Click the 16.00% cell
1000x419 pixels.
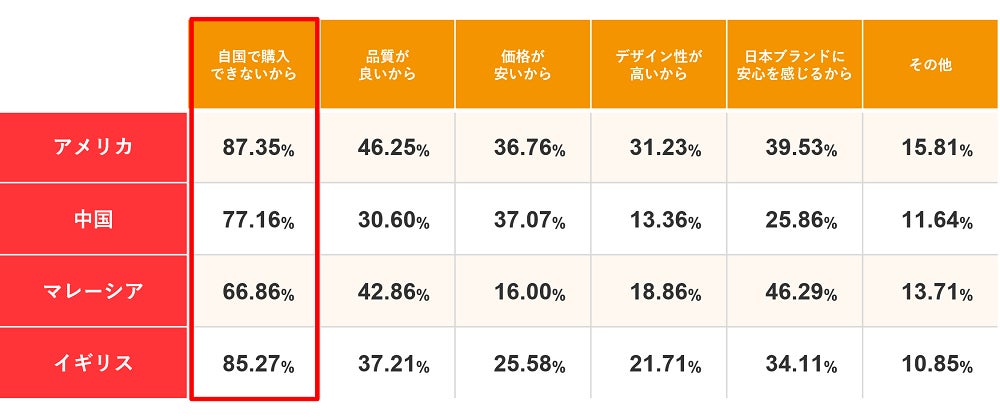coord(529,292)
